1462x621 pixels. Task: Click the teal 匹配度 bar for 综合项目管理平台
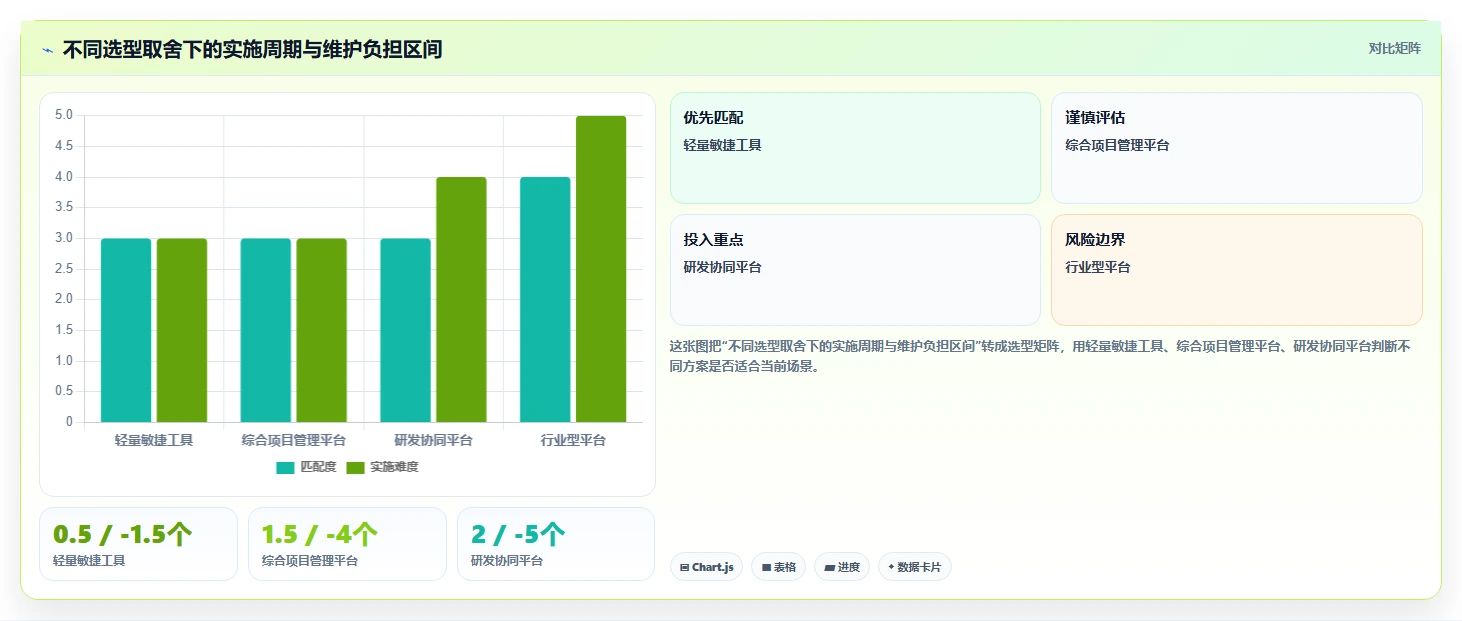coord(266,330)
